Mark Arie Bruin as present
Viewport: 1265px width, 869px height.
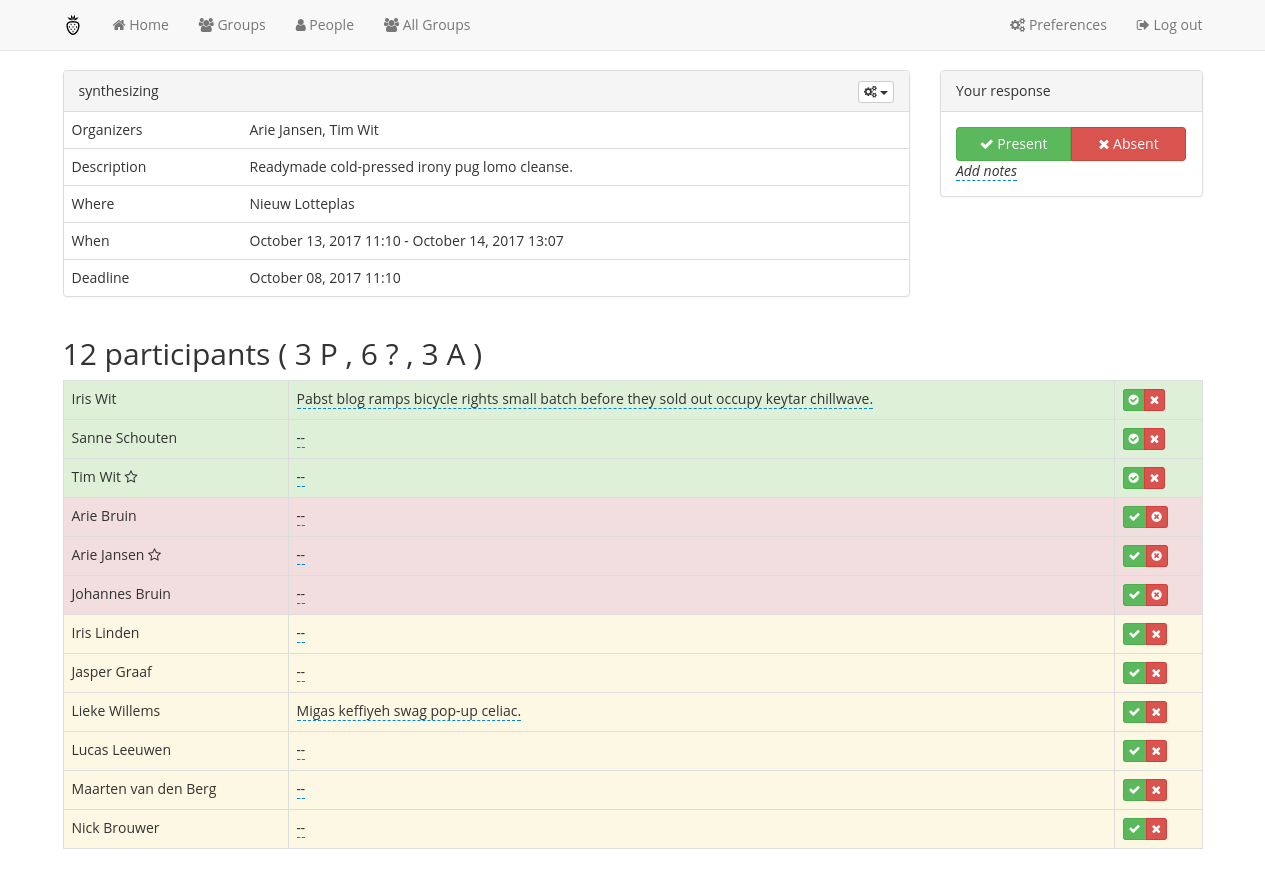pos(1134,517)
